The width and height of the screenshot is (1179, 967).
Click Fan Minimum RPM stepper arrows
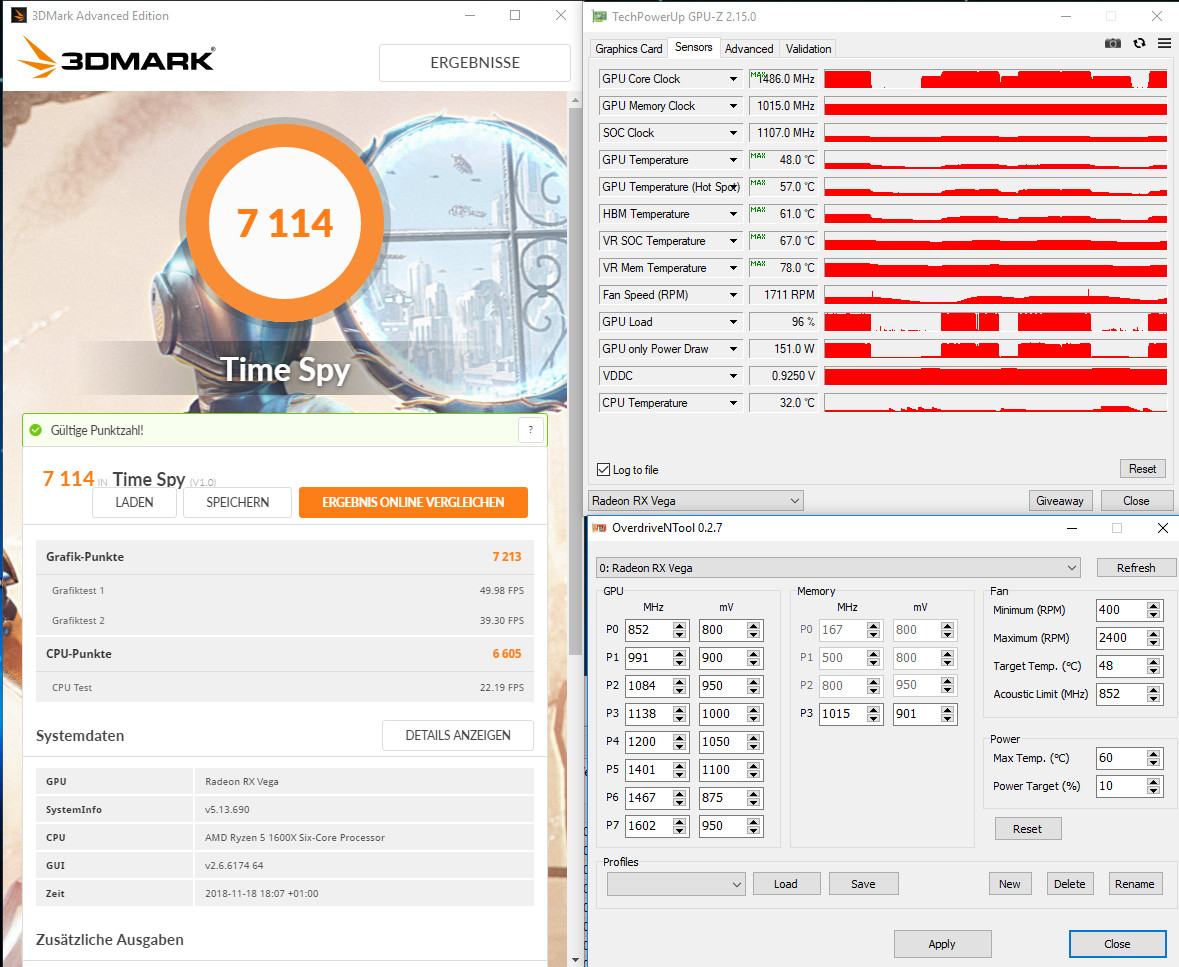click(1153, 610)
